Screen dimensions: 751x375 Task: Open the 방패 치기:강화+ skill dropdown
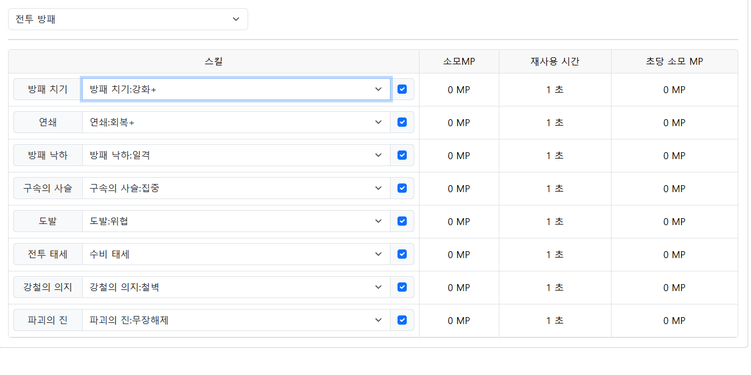[236, 89]
